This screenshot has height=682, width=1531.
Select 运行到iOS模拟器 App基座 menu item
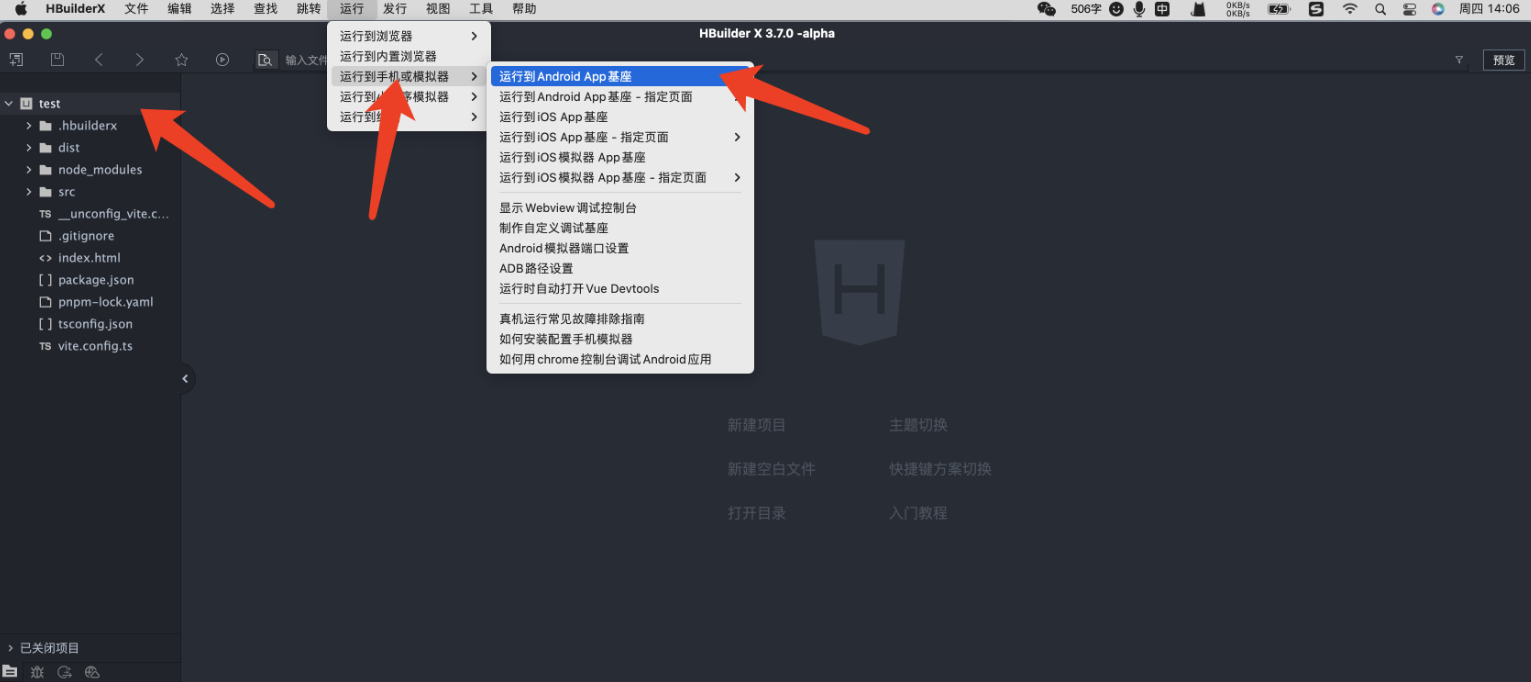[620, 157]
